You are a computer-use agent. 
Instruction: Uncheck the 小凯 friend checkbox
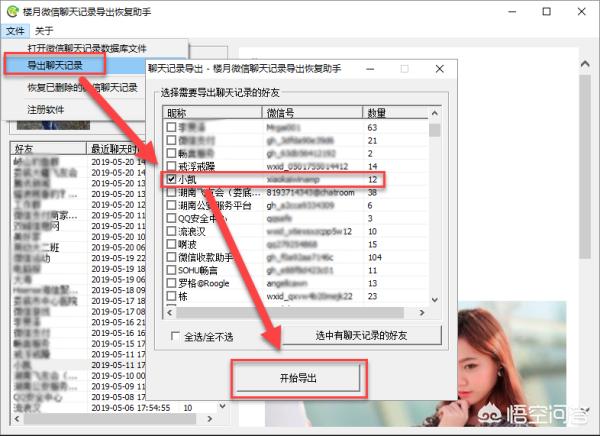pyautogui.click(x=172, y=179)
